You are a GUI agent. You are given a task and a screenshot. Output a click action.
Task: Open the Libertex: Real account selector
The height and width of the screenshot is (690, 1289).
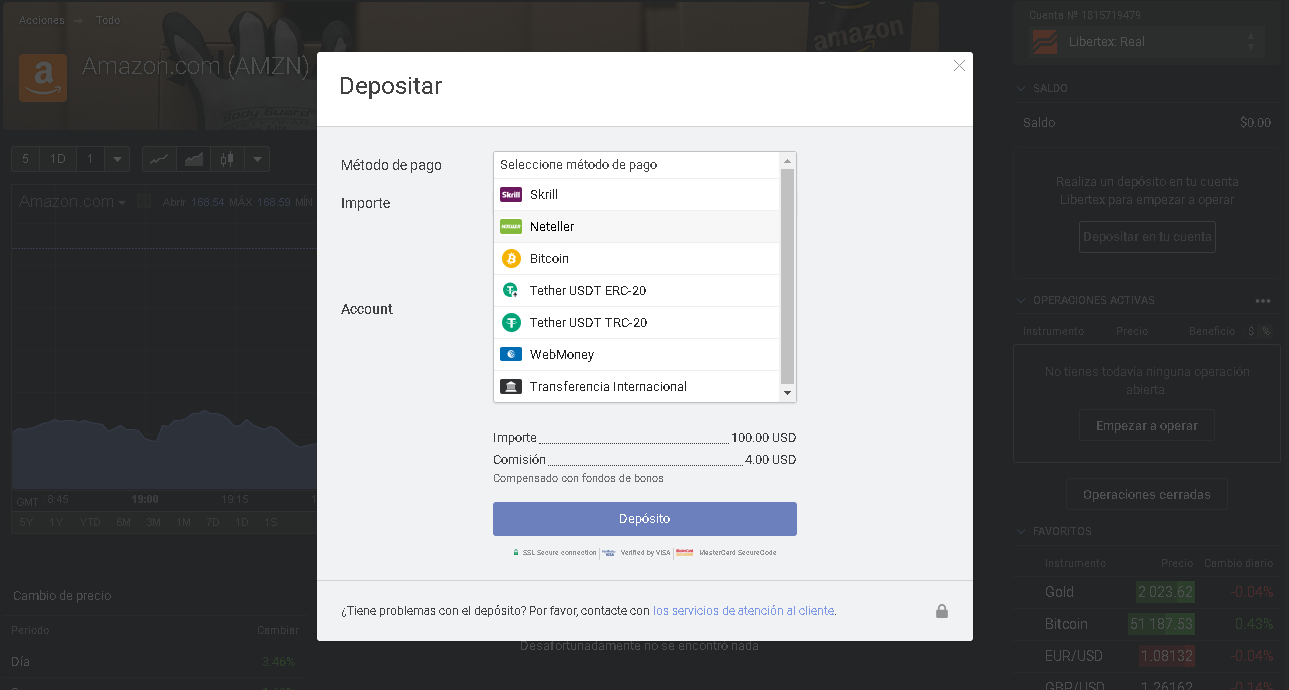pyautogui.click(x=1147, y=42)
